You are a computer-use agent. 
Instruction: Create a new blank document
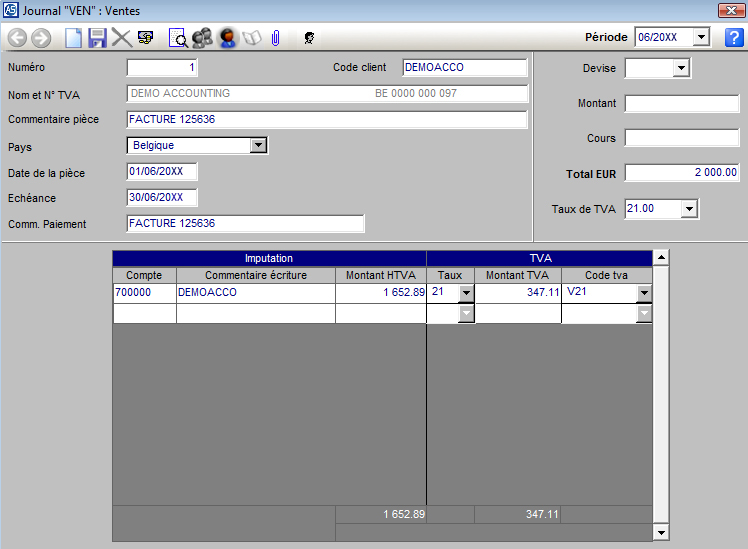(x=73, y=38)
